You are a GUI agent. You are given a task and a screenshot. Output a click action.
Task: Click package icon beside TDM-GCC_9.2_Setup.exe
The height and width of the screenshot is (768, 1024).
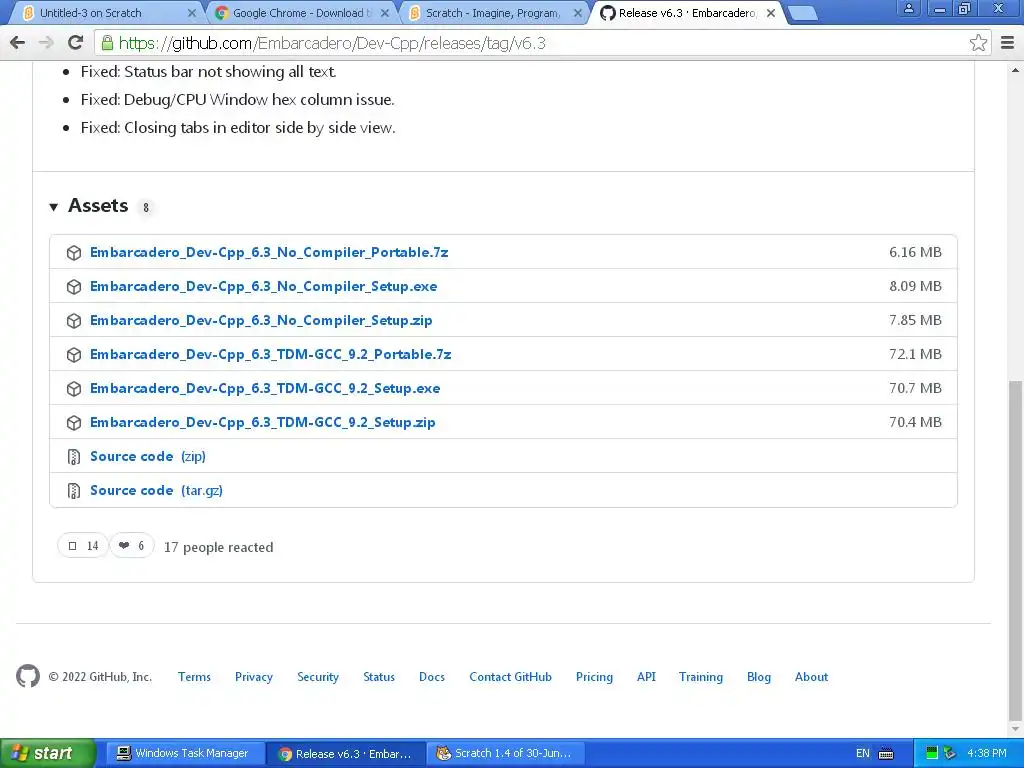[x=74, y=389]
